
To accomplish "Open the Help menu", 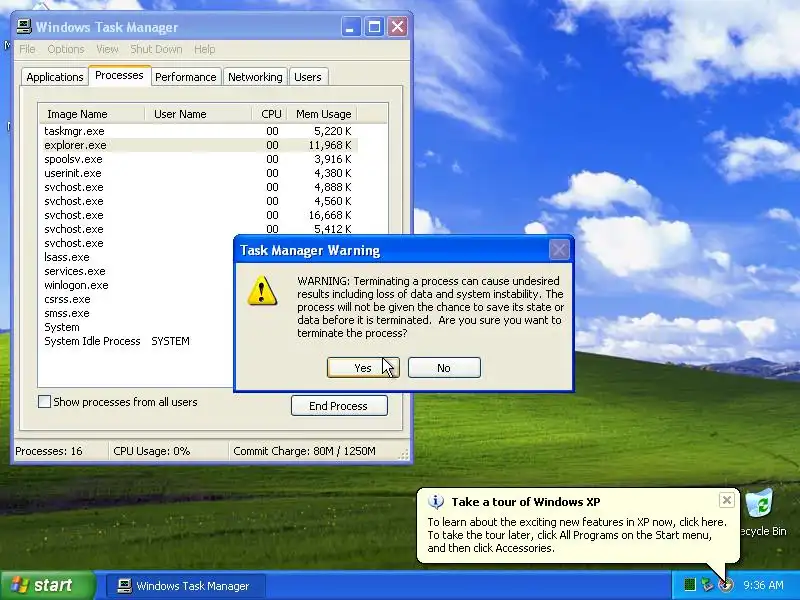I will [x=205, y=49].
